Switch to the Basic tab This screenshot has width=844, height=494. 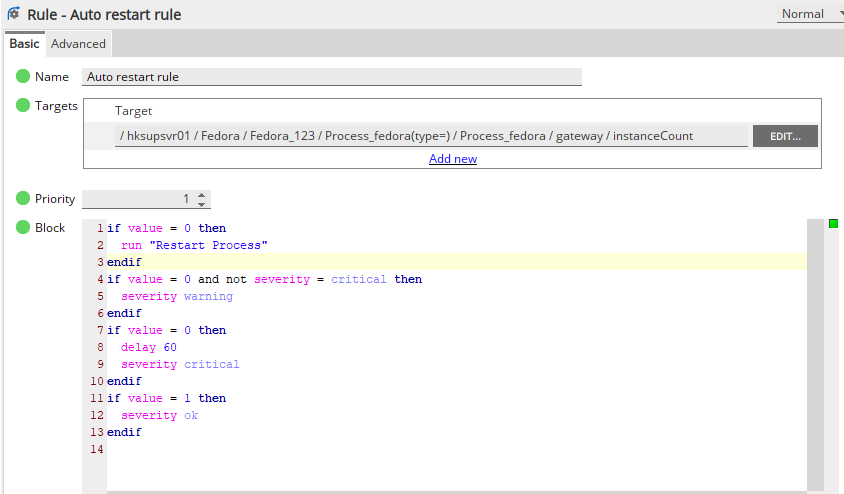coord(24,44)
